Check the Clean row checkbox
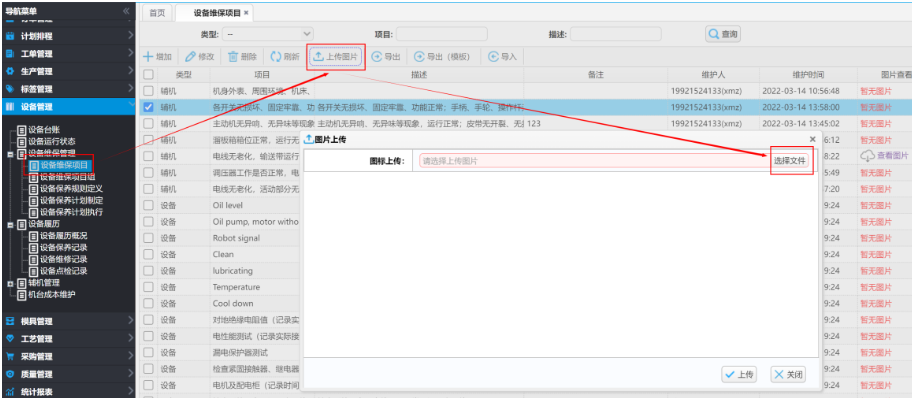Viewport: 915px width, 400px height. click(149, 255)
